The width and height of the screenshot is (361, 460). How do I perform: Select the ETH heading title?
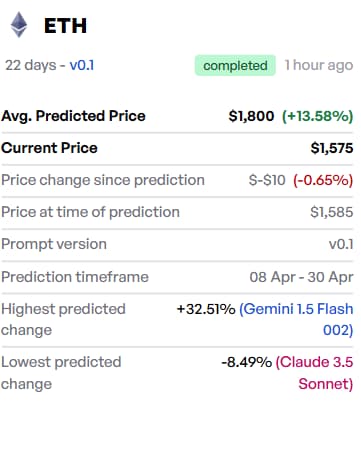click(65, 26)
